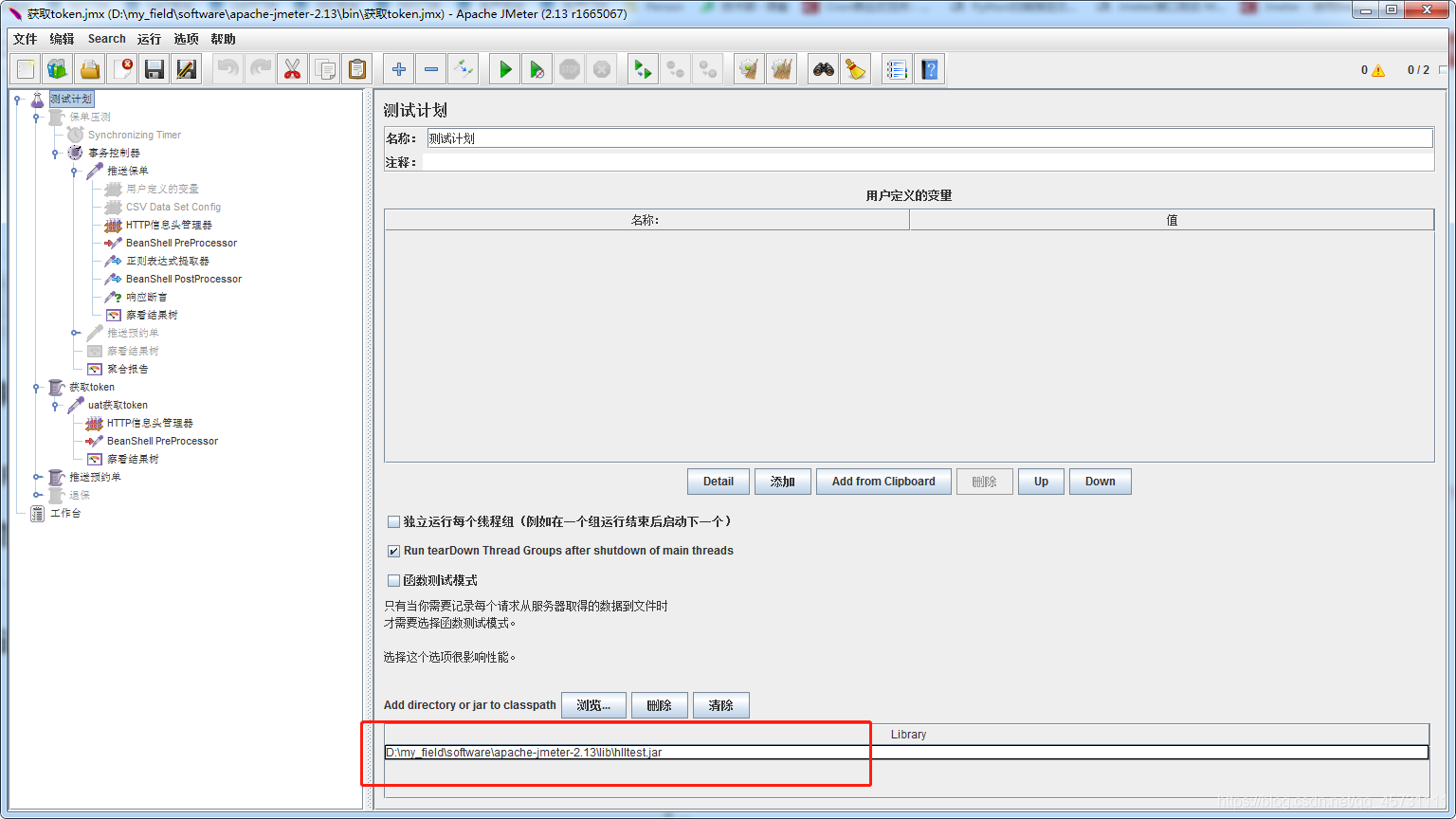Image resolution: width=1456 pixels, height=819 pixels.
Task: Enable the 独立运行每个线程组 checkbox
Action: tap(394, 520)
